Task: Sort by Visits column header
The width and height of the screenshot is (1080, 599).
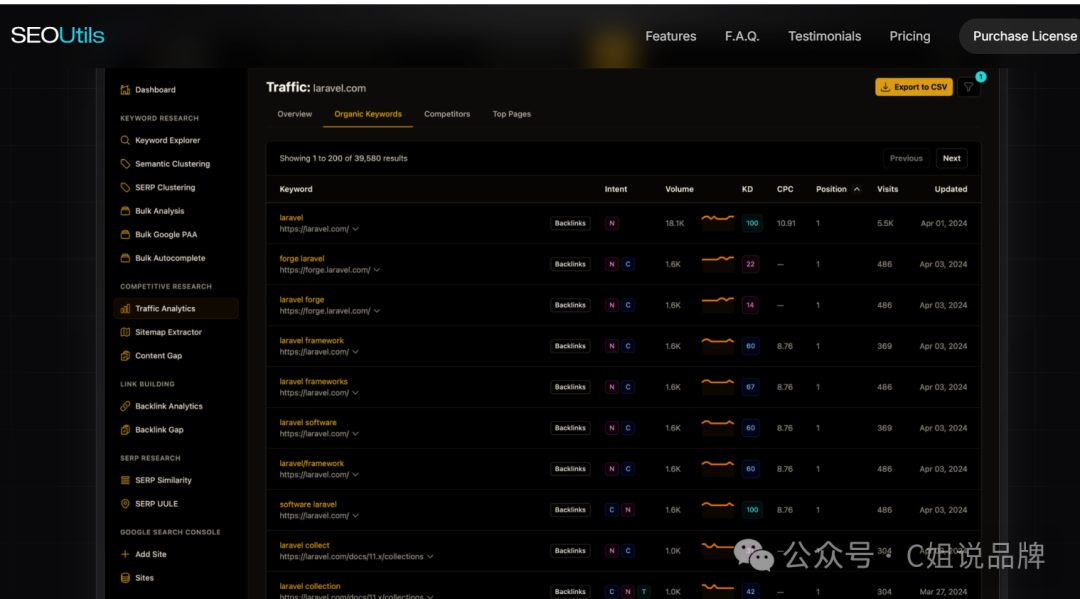Action: pos(887,189)
